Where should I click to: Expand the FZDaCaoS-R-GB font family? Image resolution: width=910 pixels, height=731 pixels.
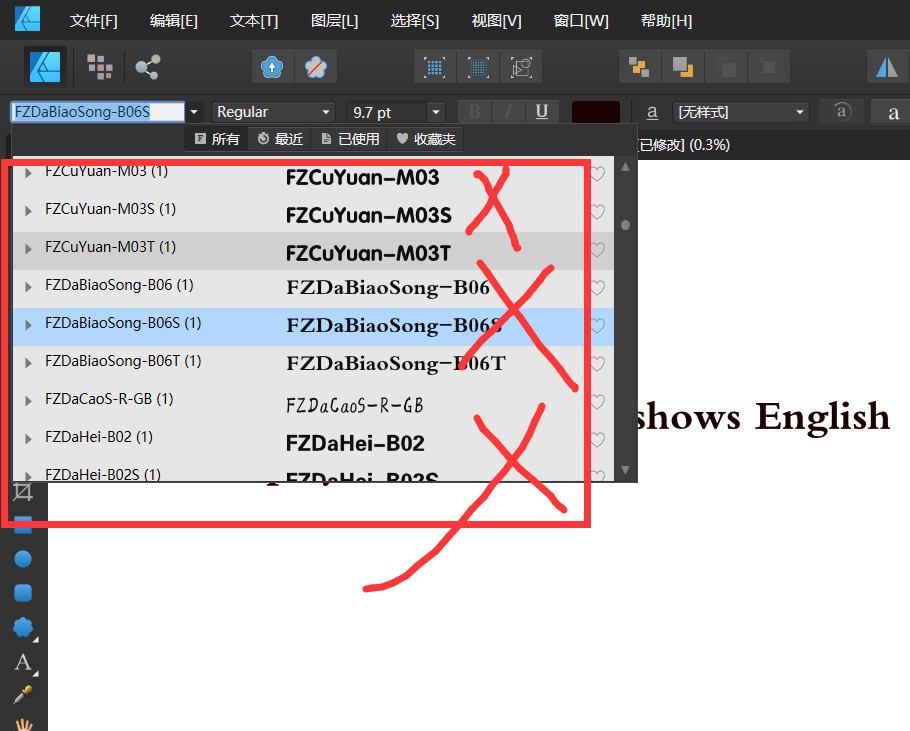pos(28,401)
